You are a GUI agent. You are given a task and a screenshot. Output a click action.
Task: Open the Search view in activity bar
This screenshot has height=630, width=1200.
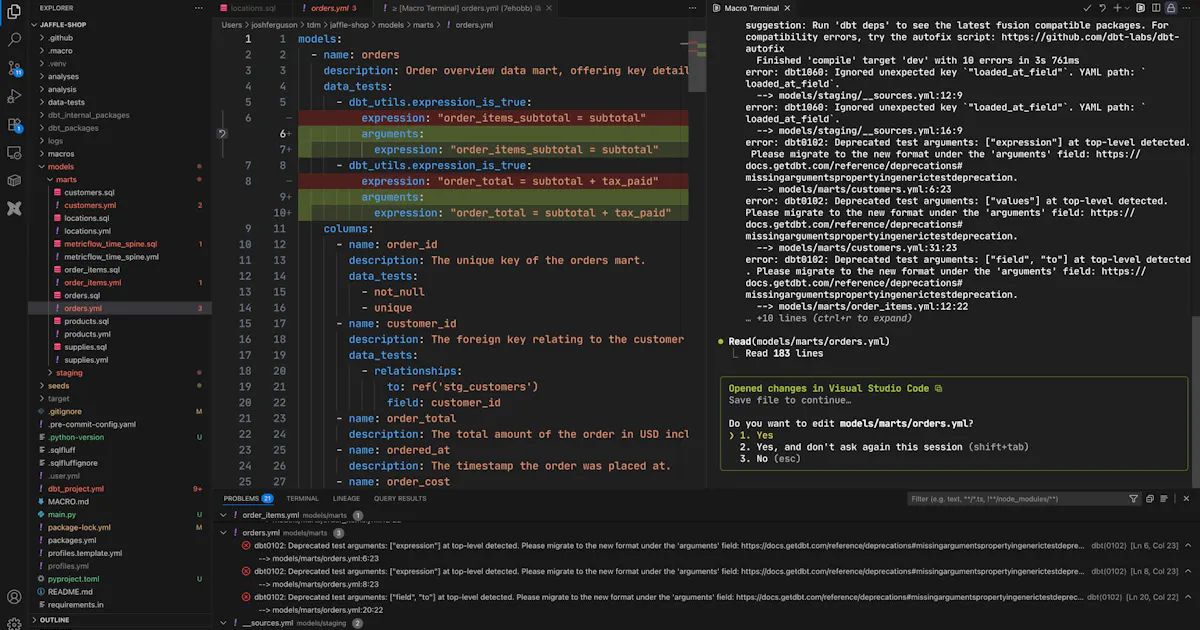[x=14, y=41]
